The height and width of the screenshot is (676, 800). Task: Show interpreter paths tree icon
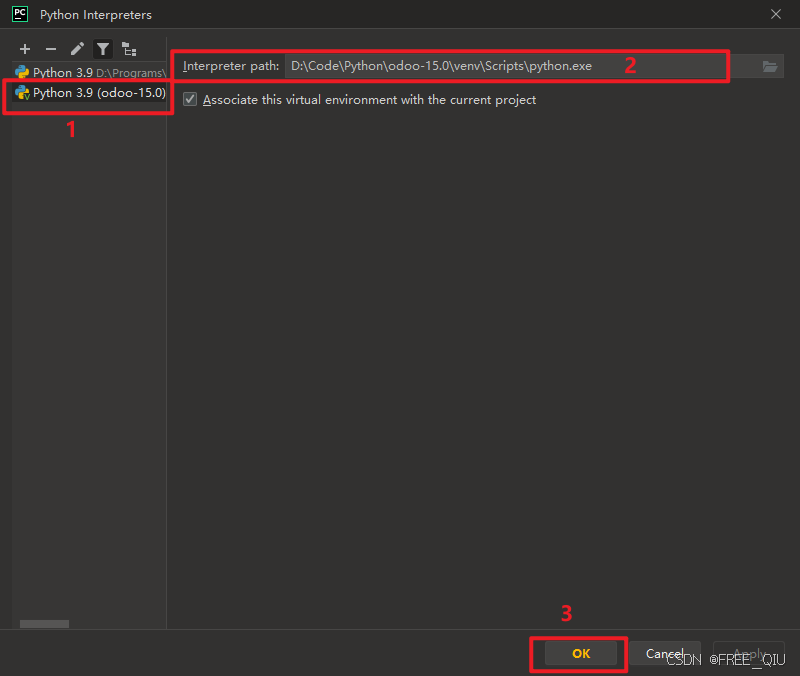129,49
